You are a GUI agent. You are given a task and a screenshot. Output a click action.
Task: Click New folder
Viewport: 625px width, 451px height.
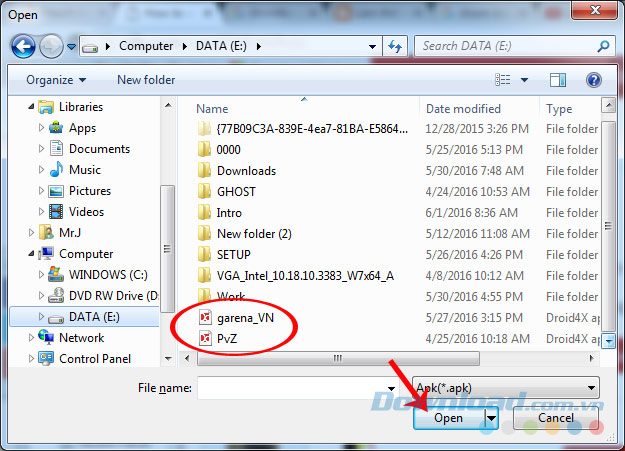pyautogui.click(x=146, y=80)
